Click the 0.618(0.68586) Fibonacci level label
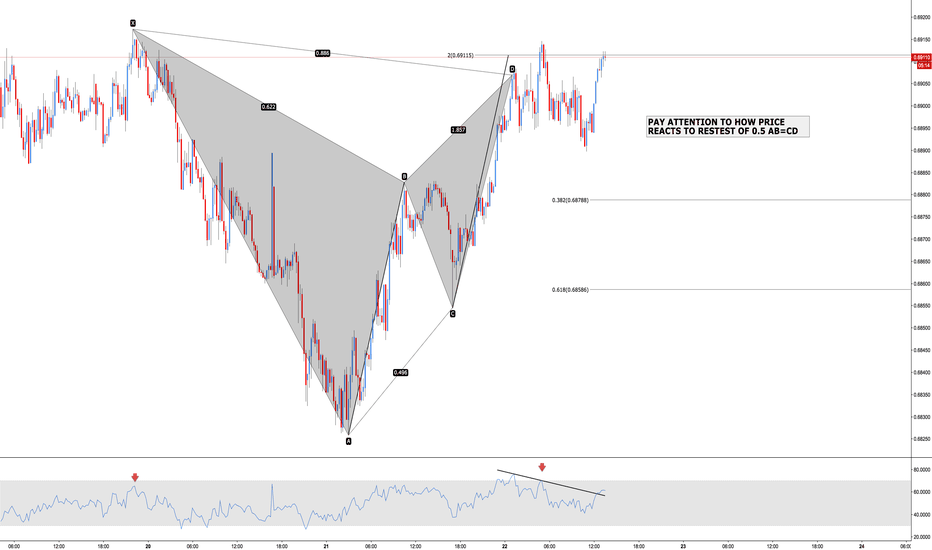 pos(570,290)
